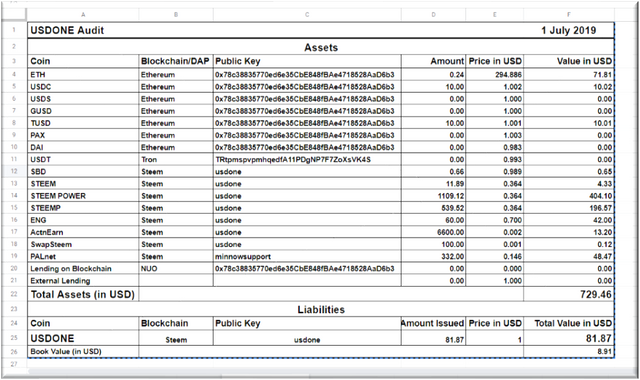Click the ETH price 294.886 cell

494,75
